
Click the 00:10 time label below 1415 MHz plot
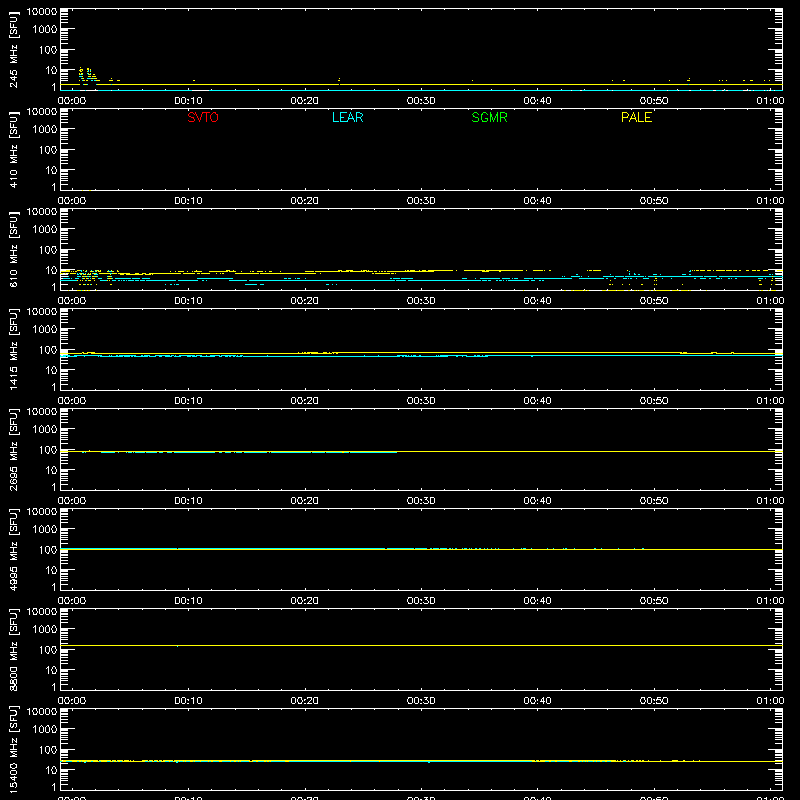188,401
